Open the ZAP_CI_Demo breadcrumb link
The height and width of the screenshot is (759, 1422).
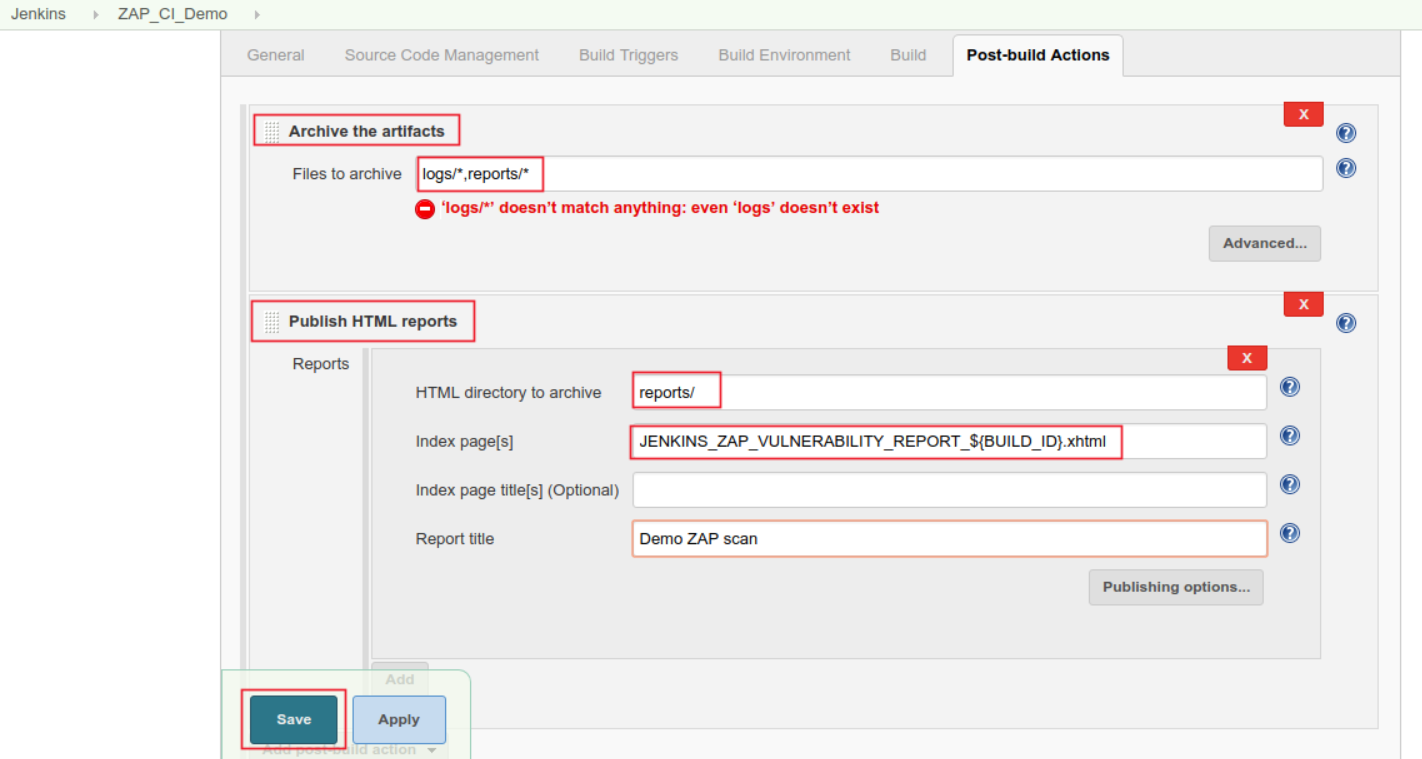[x=172, y=14]
